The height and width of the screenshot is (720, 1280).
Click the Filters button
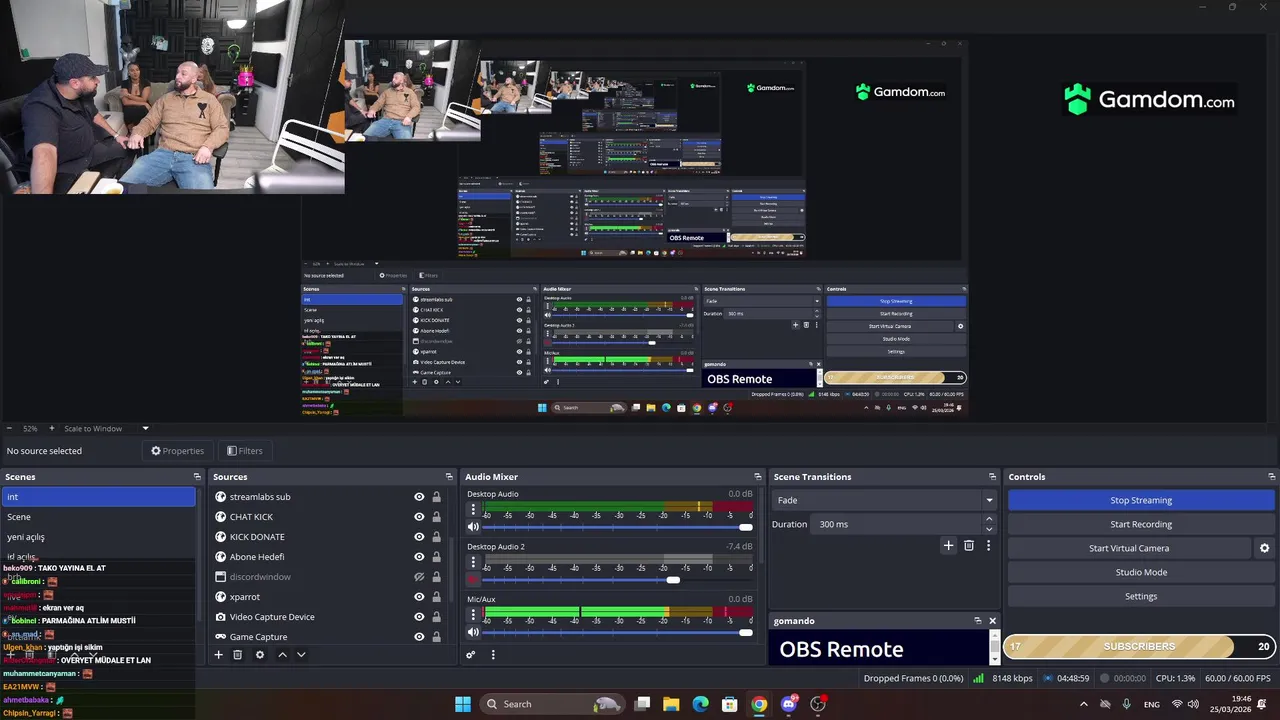(x=244, y=451)
